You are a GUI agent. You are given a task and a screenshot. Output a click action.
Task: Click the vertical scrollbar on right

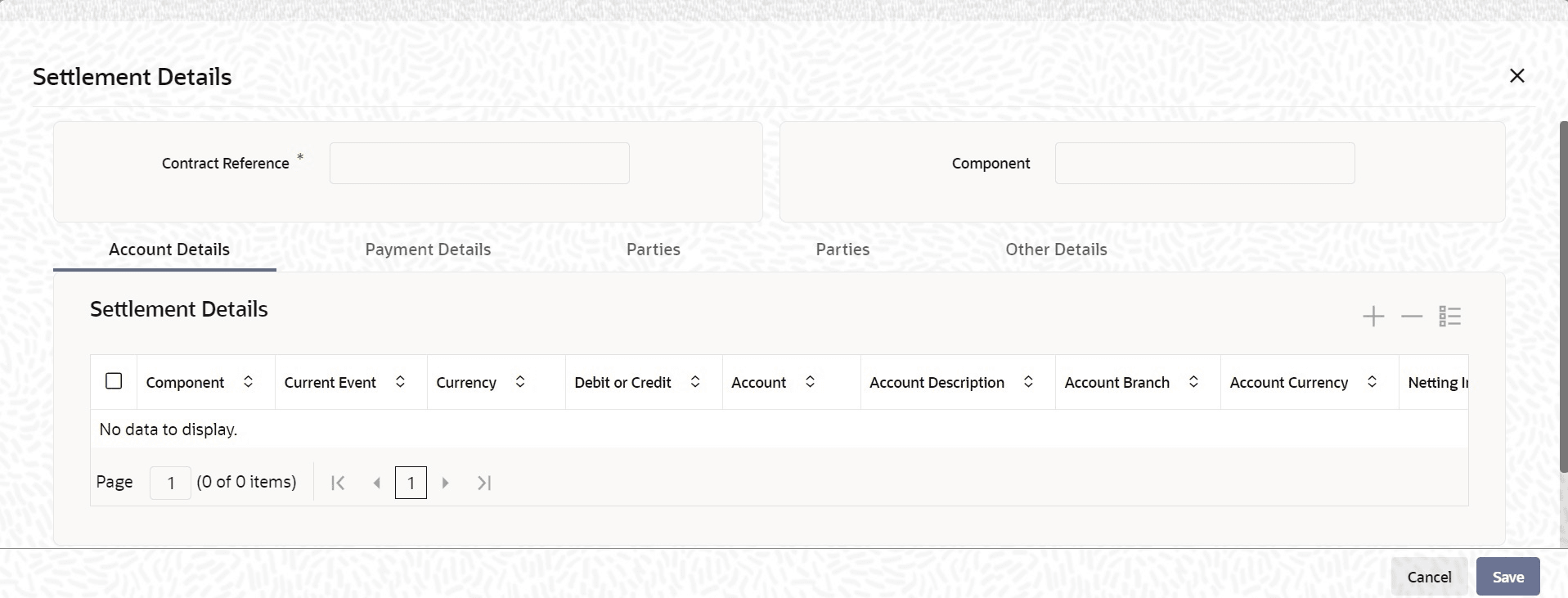pyautogui.click(x=1563, y=295)
